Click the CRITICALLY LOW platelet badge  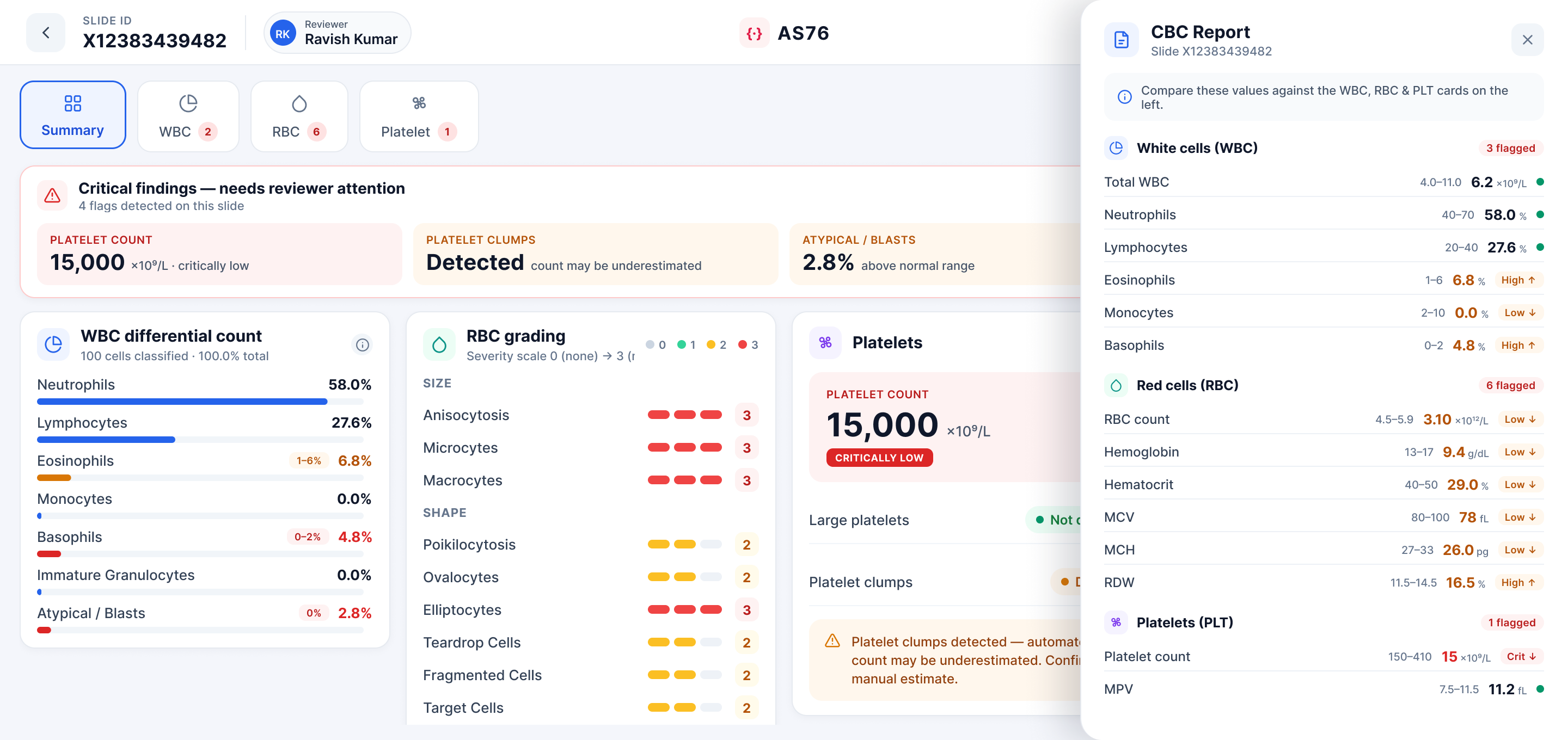pos(879,458)
